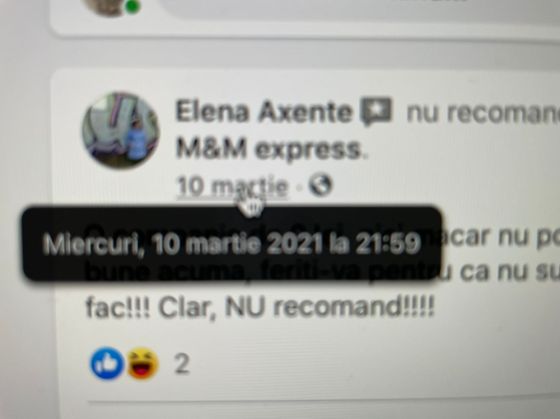This screenshot has width=560, height=419.
Task: Click the black date tooltip Miercuri, 10 martie 2021
Action: 232,243
